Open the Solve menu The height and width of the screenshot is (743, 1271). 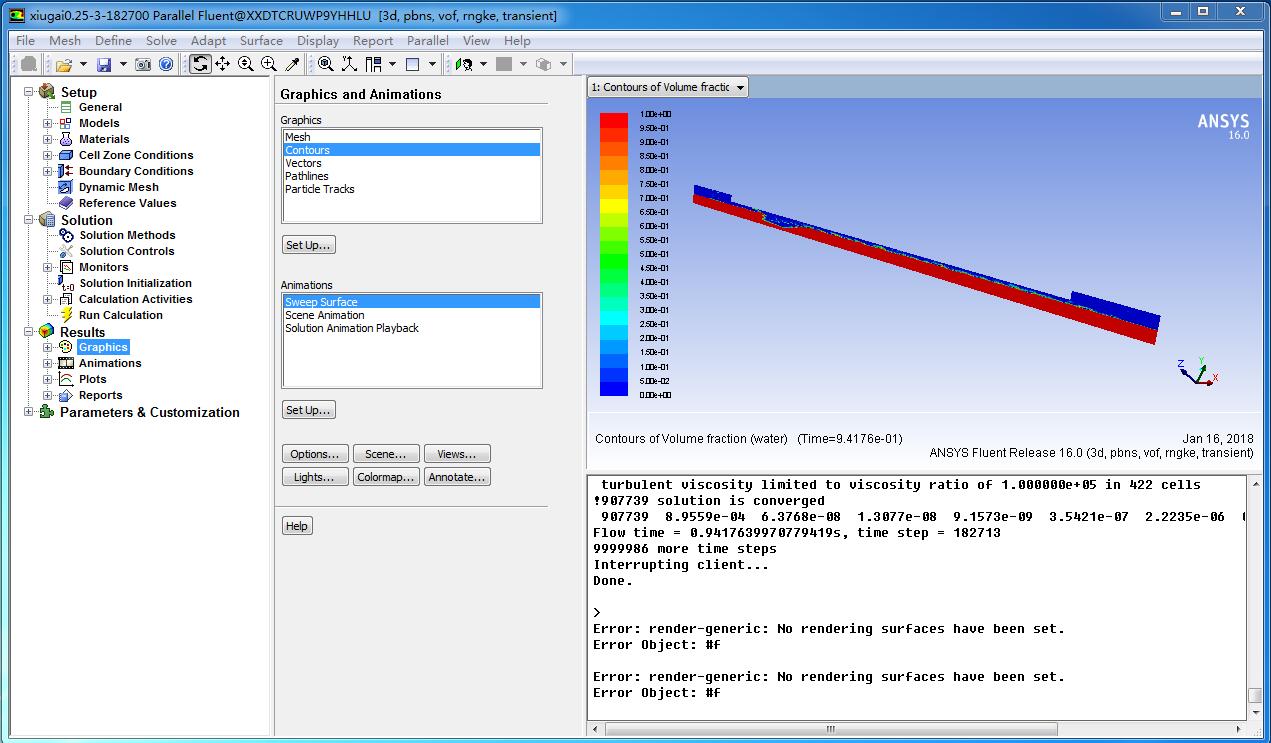[161, 41]
